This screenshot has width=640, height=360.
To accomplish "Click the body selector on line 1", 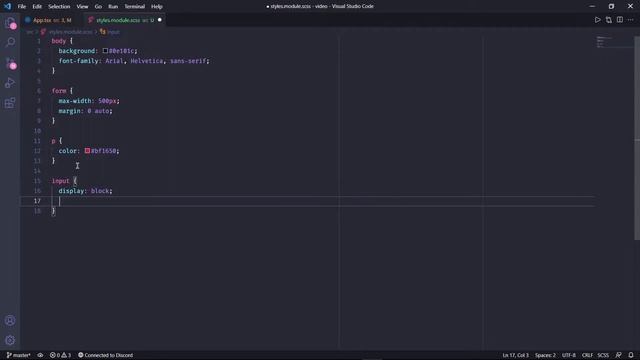I will point(58,41).
